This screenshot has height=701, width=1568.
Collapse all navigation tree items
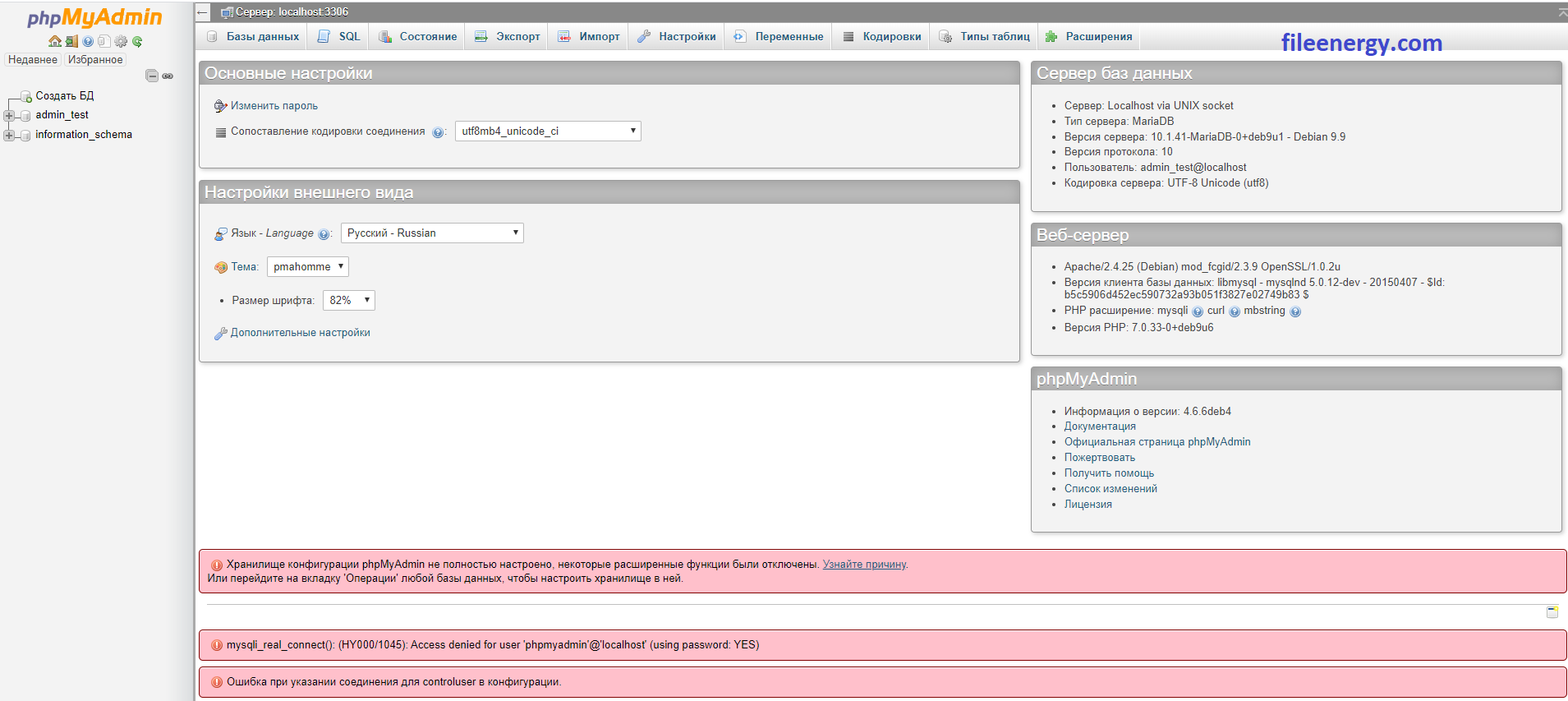click(x=152, y=76)
